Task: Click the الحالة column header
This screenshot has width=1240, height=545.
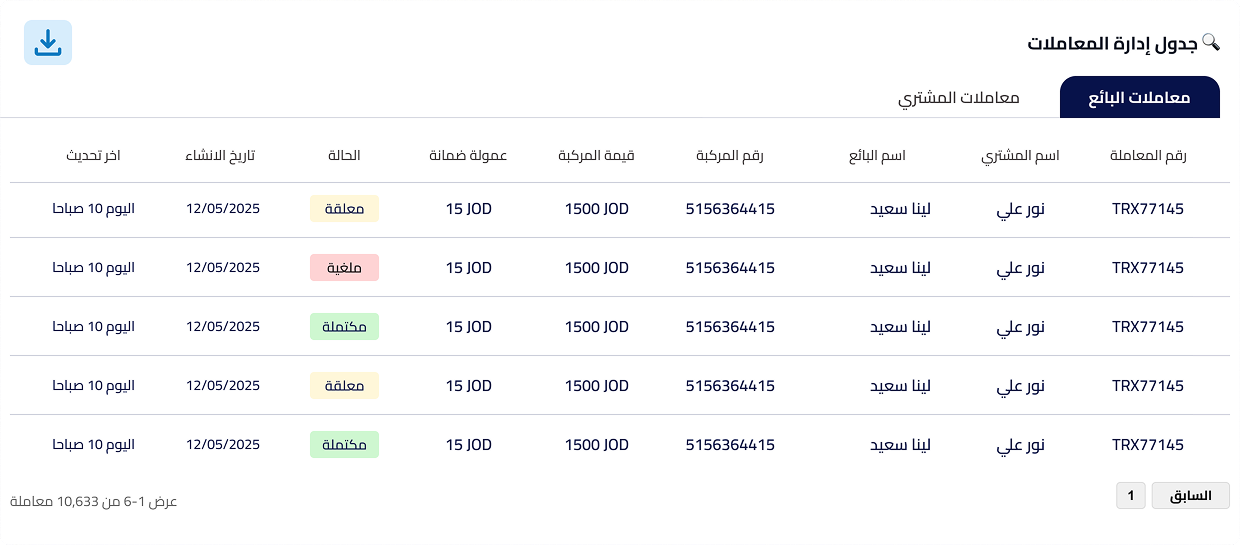Action: 344,156
